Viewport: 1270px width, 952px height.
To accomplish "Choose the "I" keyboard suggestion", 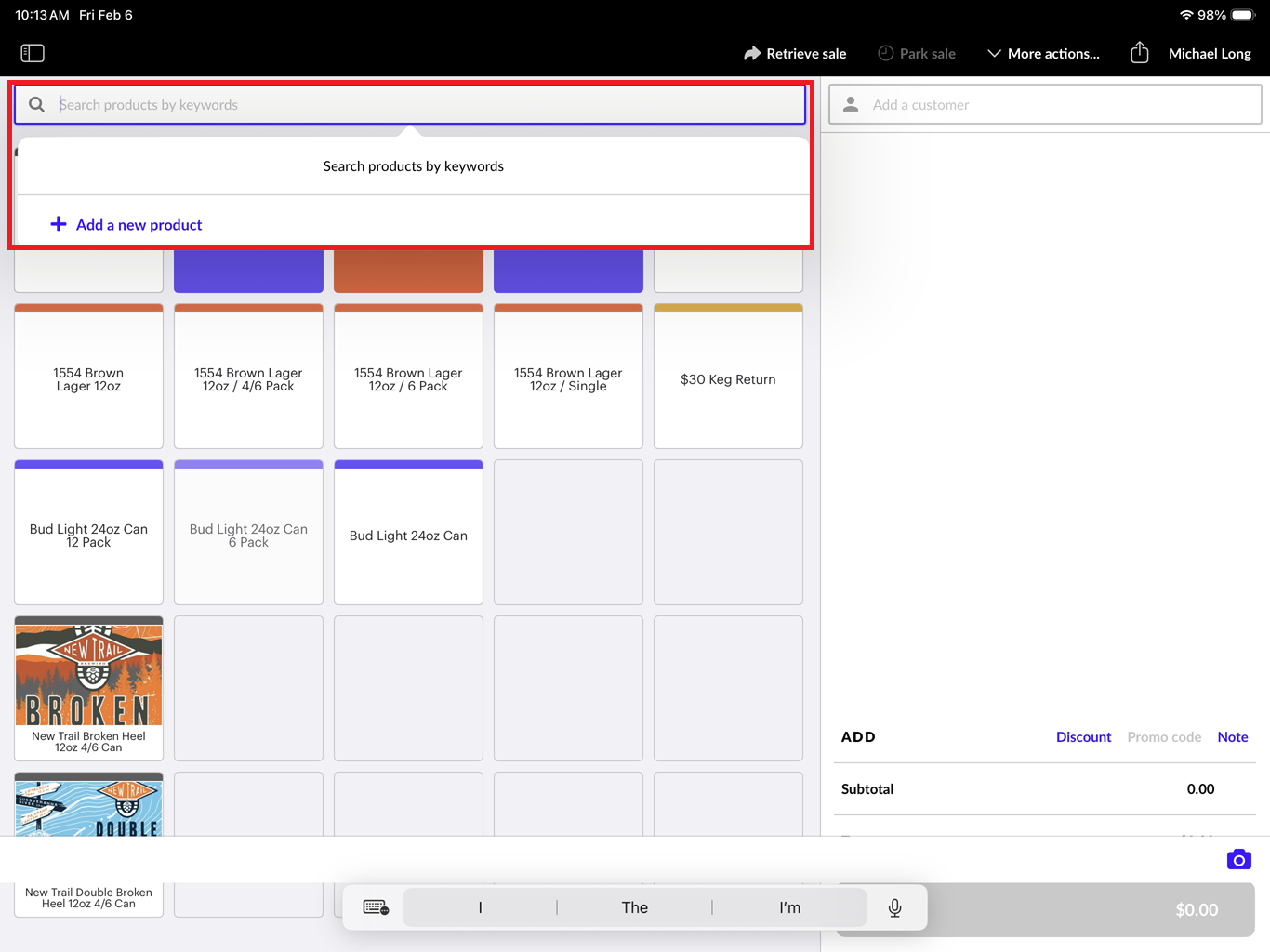I will pos(480,907).
